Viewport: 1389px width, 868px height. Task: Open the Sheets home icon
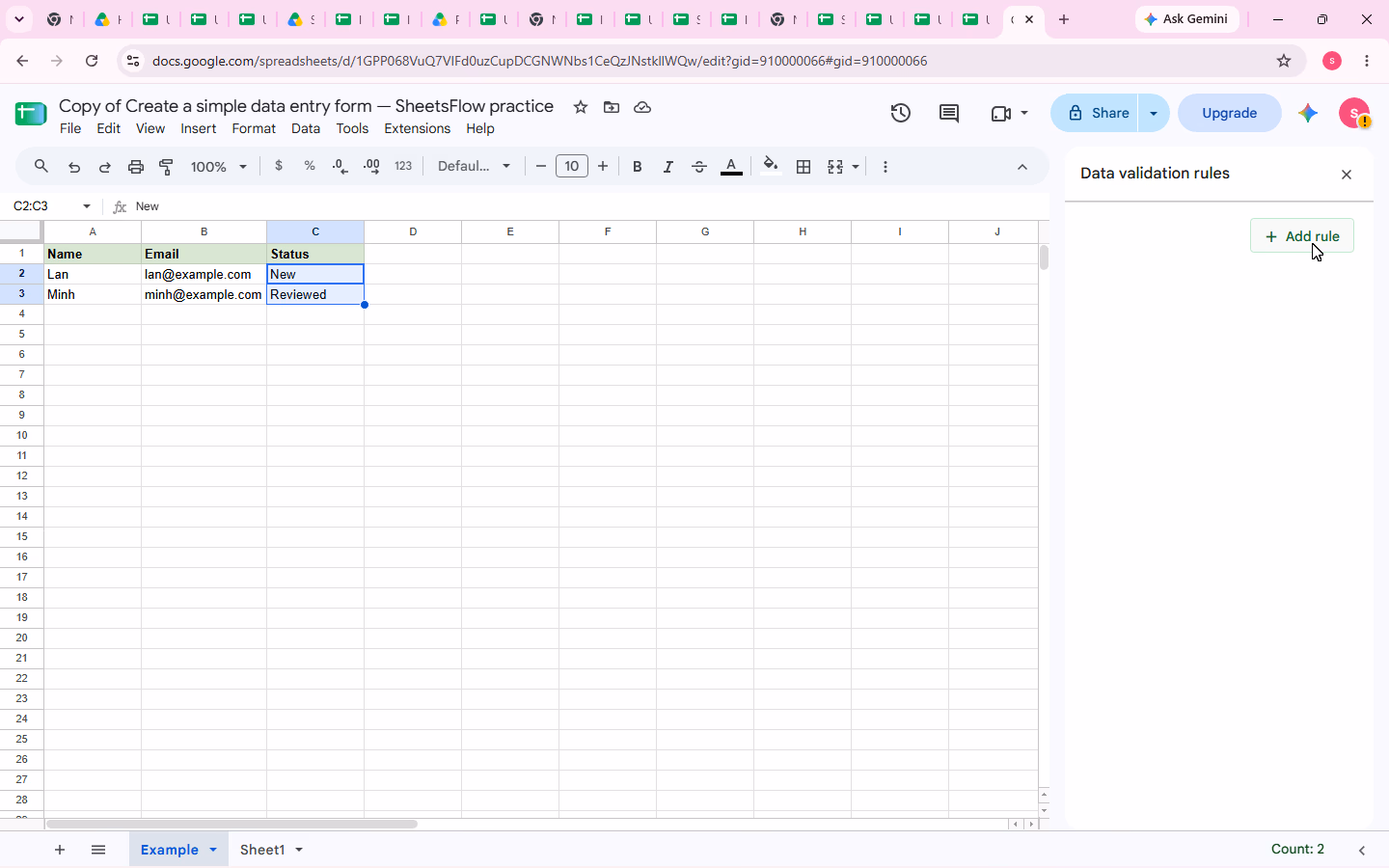pyautogui.click(x=31, y=114)
